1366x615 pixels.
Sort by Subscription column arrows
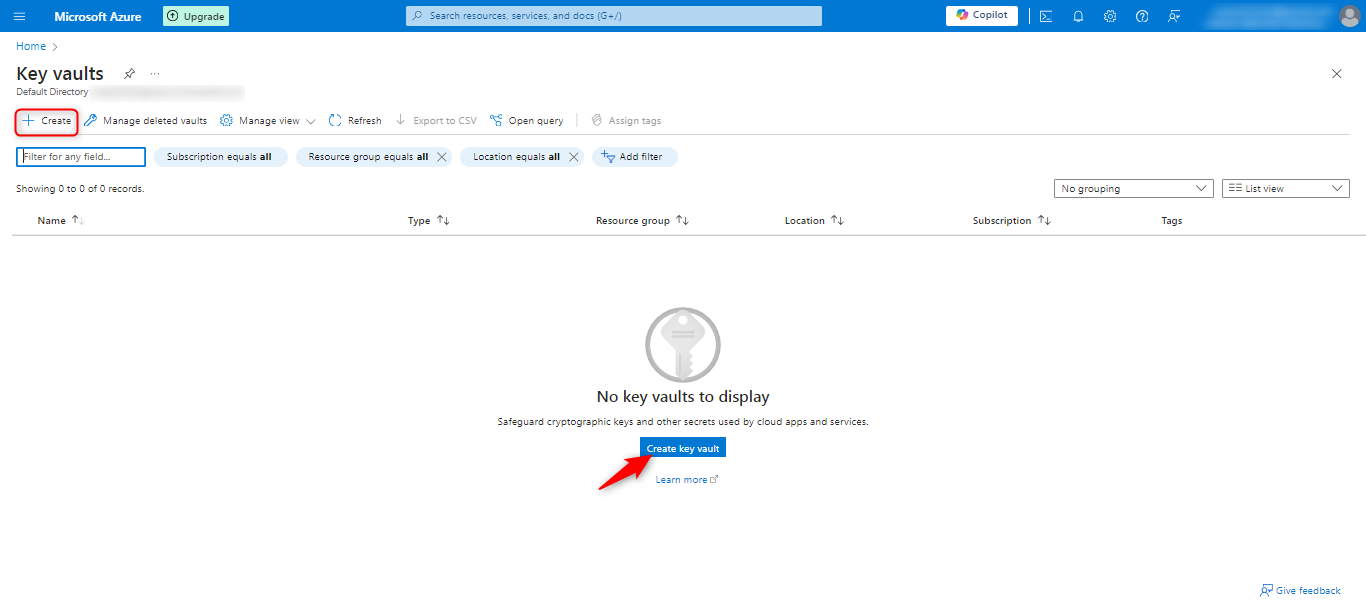tap(1044, 220)
